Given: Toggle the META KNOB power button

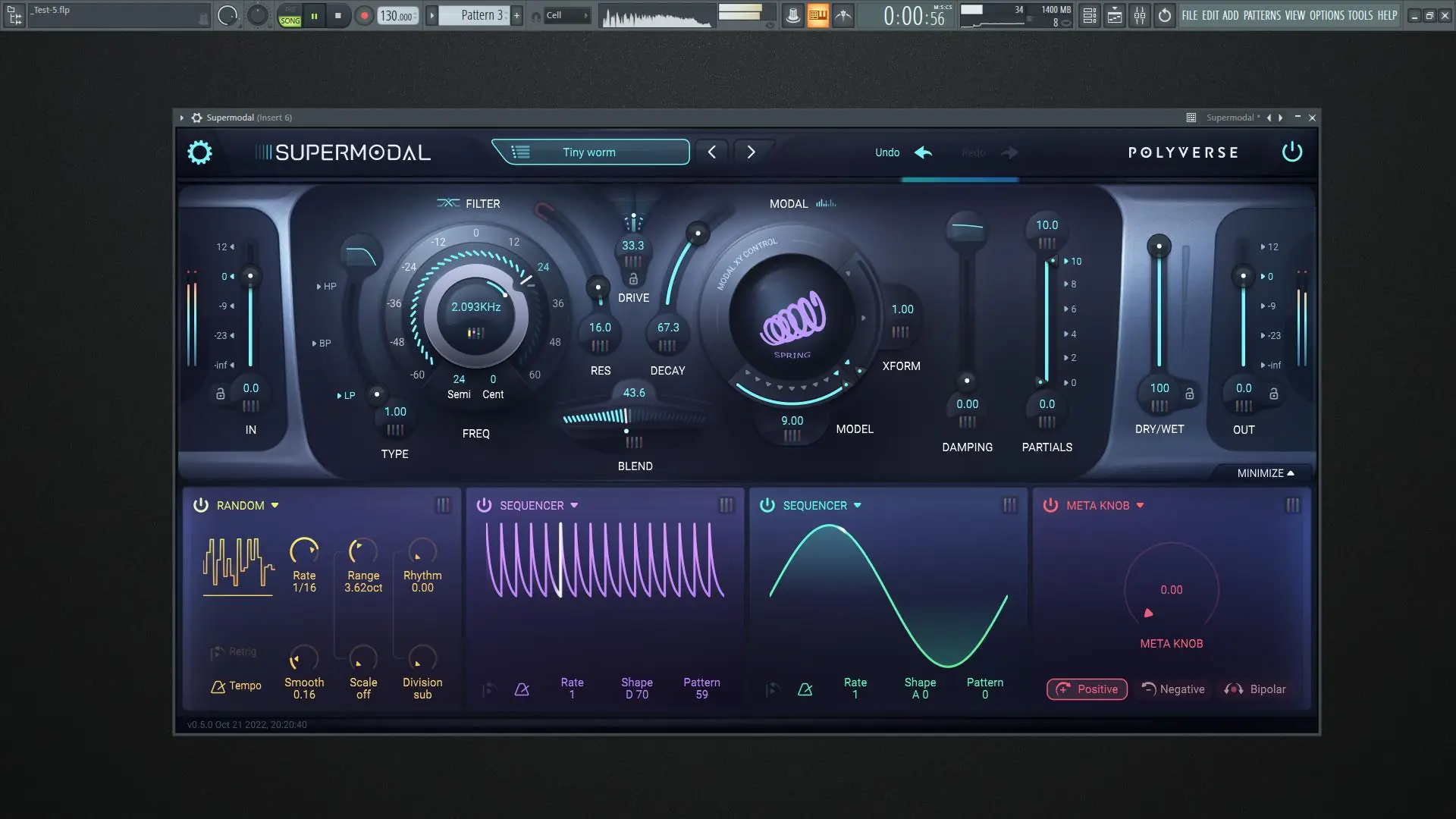Looking at the screenshot, I should pos(1050,505).
